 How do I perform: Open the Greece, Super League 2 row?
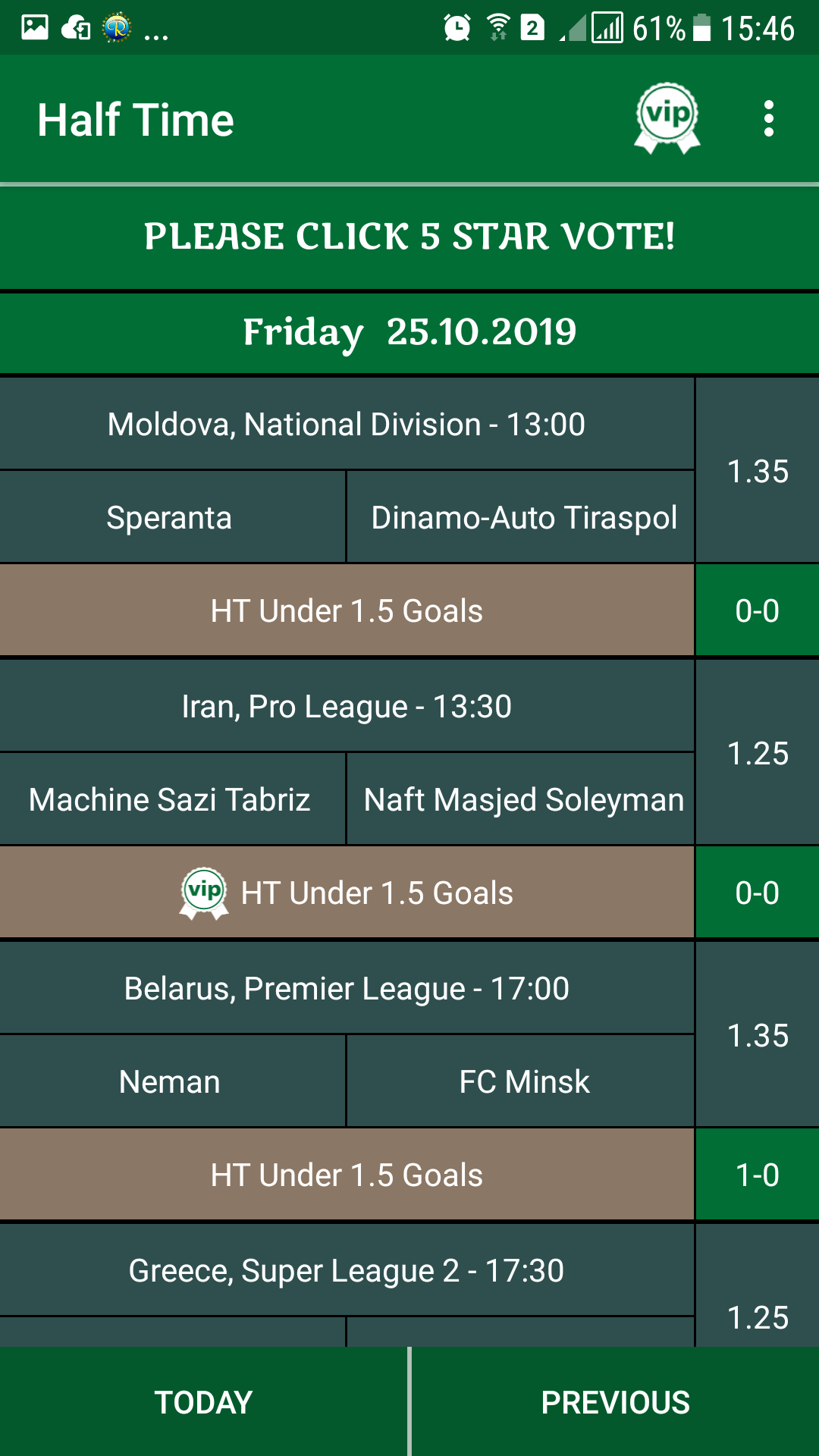(347, 1270)
